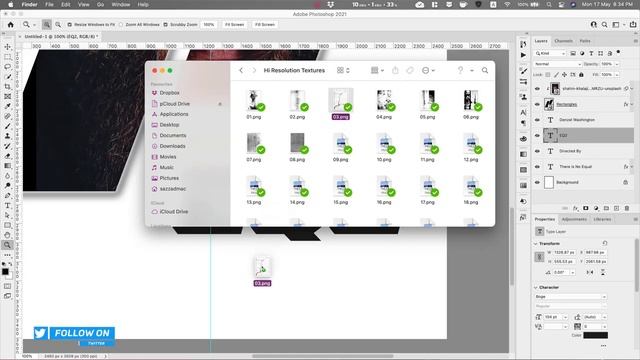
Task: Flip horizontal in Transform section
Action: coord(590,272)
